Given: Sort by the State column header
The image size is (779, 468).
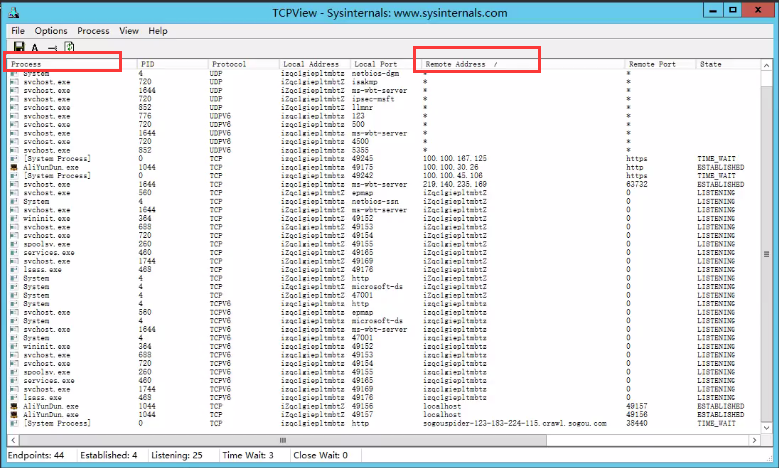Looking at the screenshot, I should point(725,64).
